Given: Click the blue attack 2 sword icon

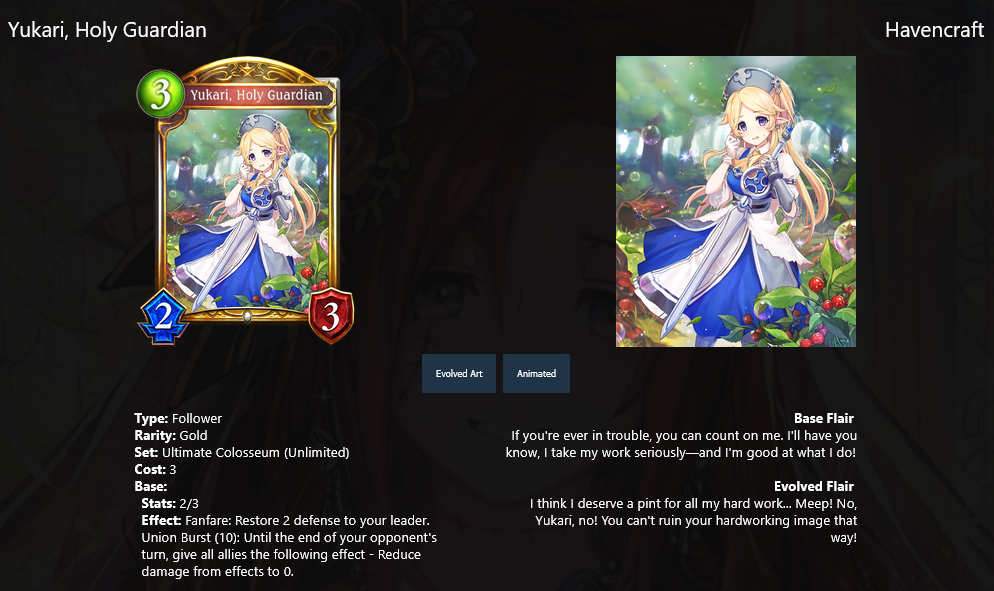Looking at the screenshot, I should [164, 316].
